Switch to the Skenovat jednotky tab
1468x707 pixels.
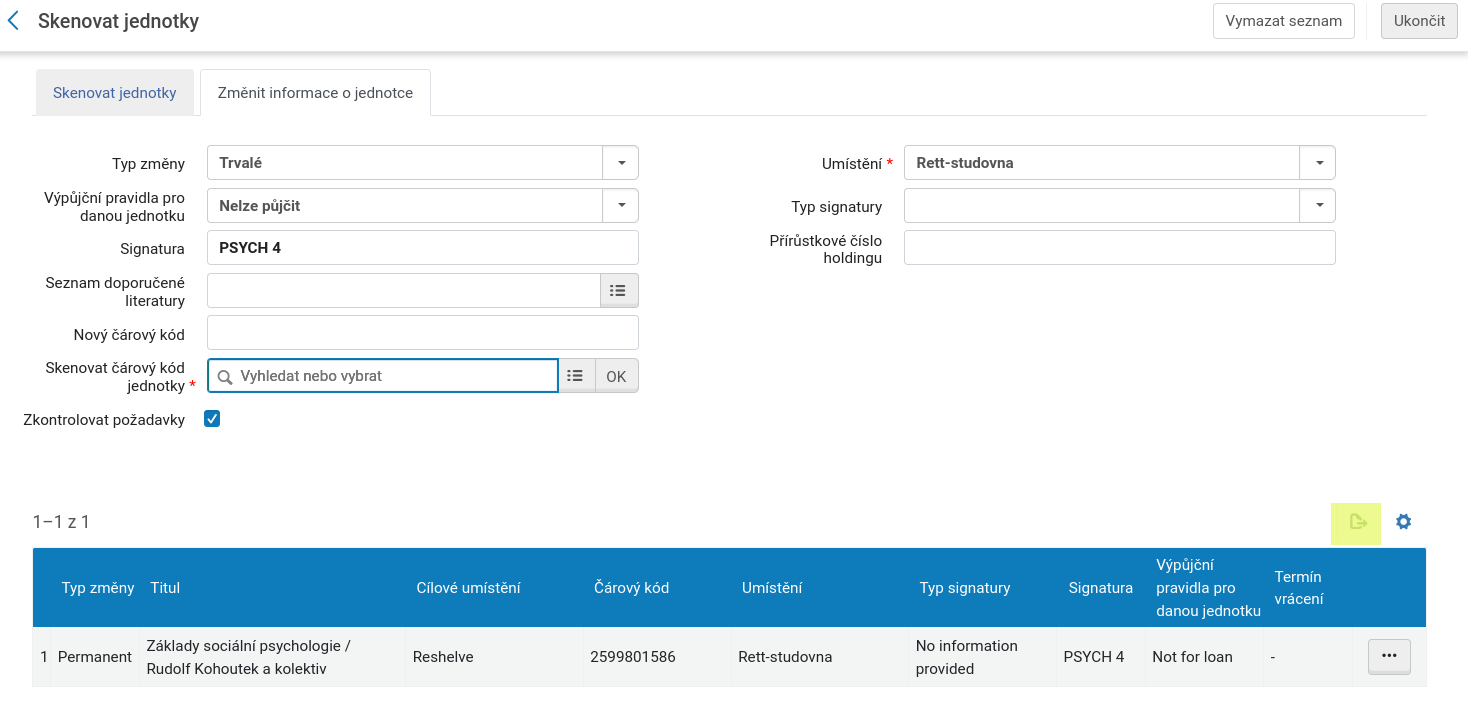(x=115, y=93)
